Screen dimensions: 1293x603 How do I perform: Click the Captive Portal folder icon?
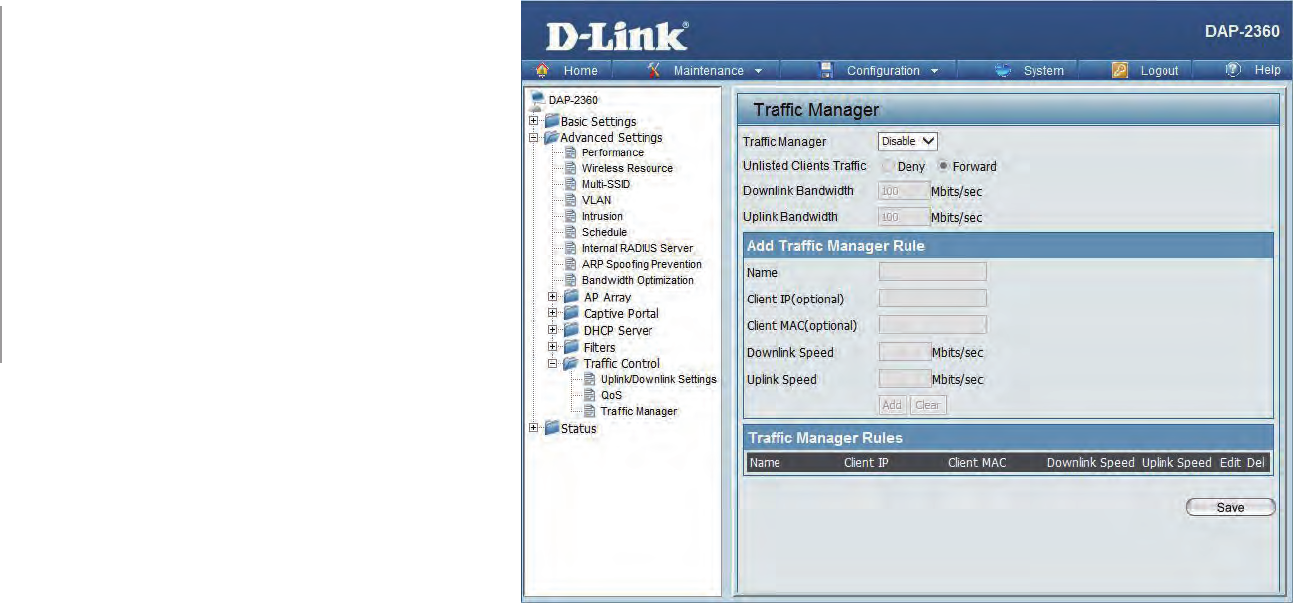pyautogui.click(x=571, y=313)
